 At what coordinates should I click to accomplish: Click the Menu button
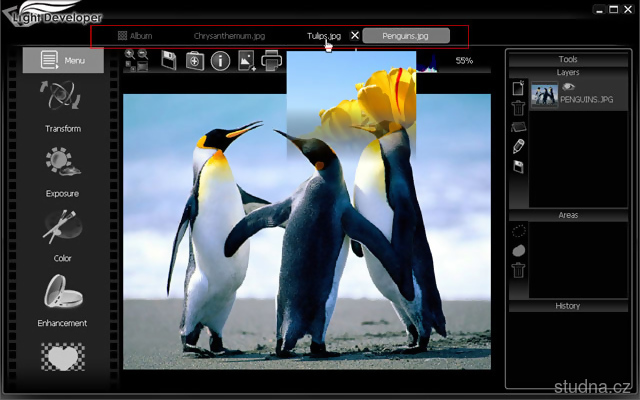click(62, 60)
